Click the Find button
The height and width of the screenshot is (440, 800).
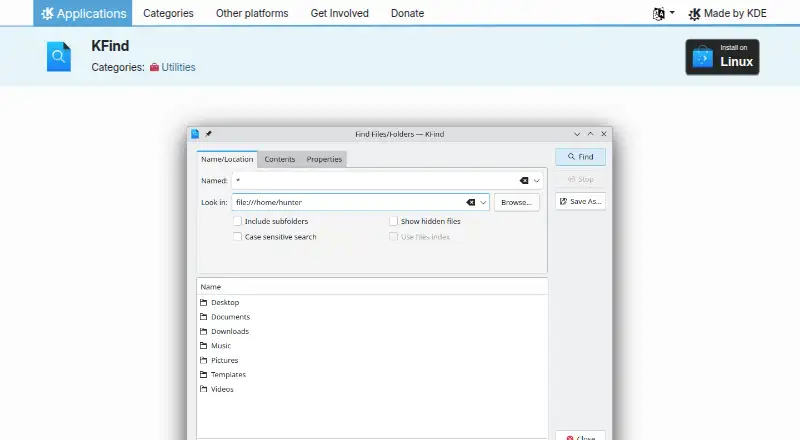point(581,157)
